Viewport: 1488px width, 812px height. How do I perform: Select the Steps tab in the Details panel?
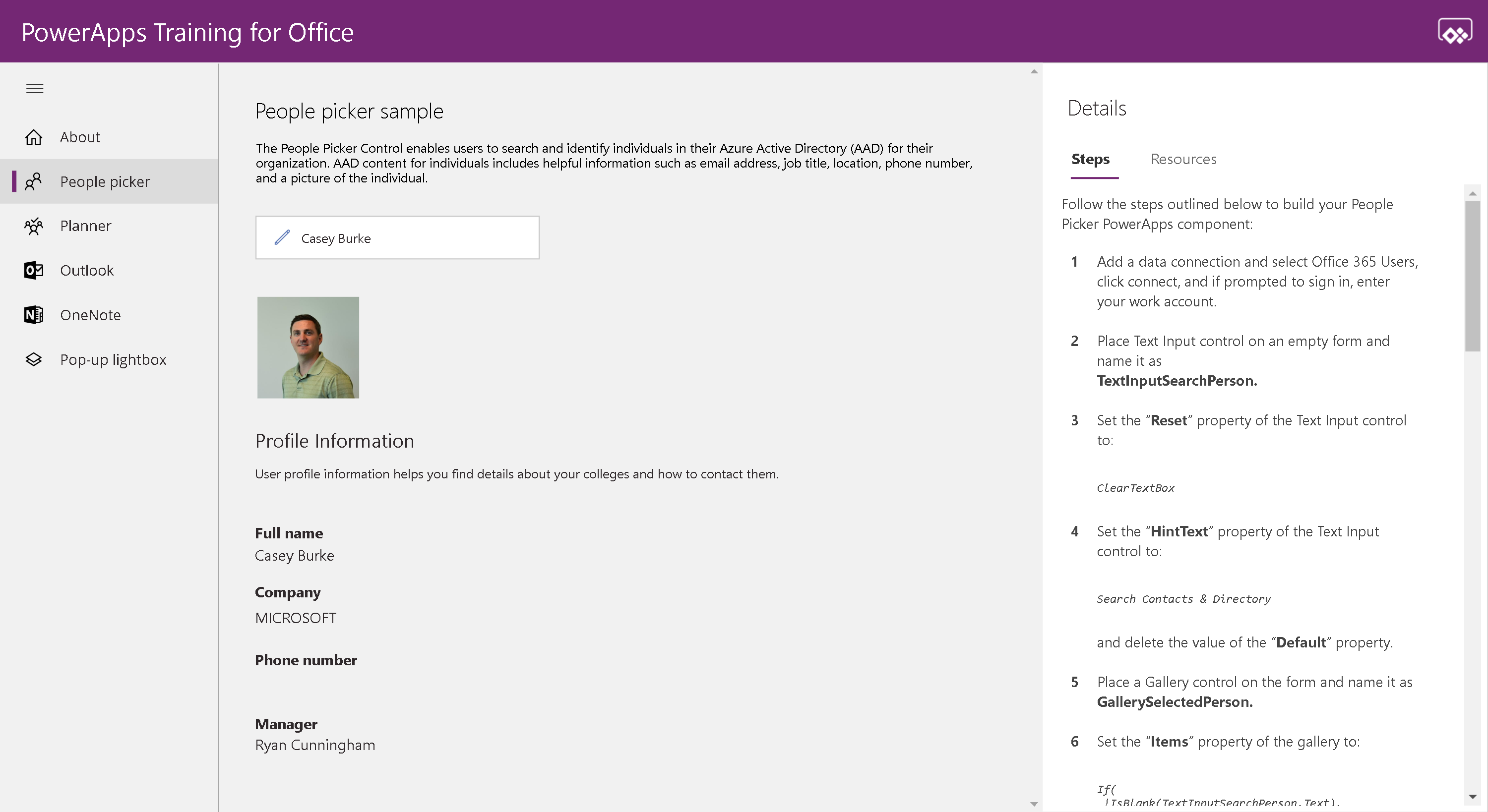pyautogui.click(x=1090, y=159)
